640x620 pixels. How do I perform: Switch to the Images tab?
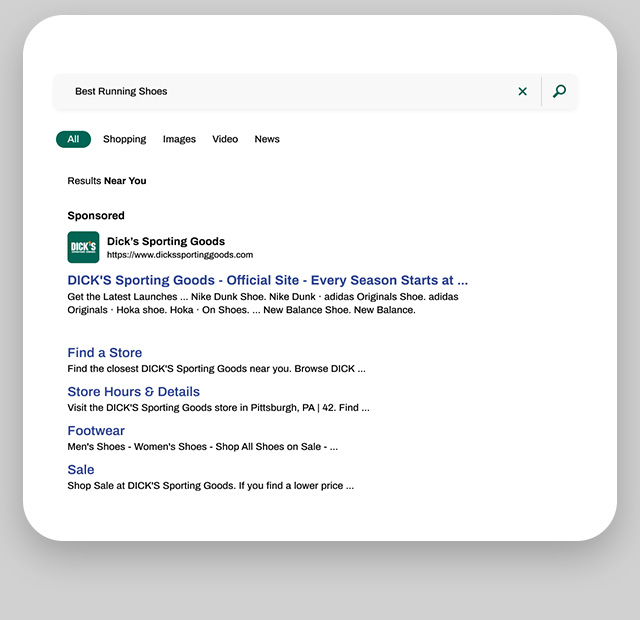[179, 139]
